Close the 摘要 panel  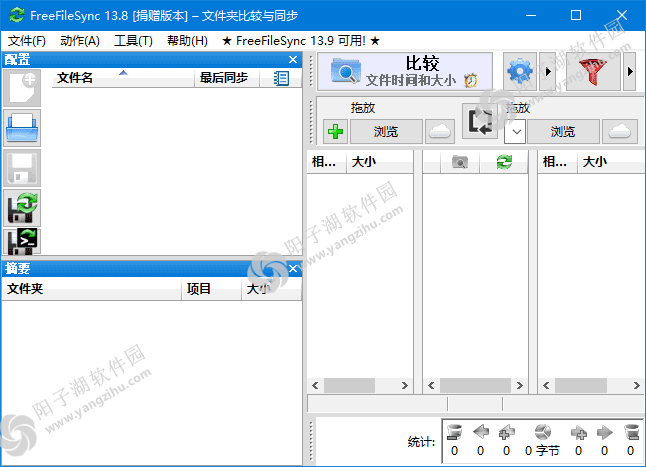tap(293, 269)
